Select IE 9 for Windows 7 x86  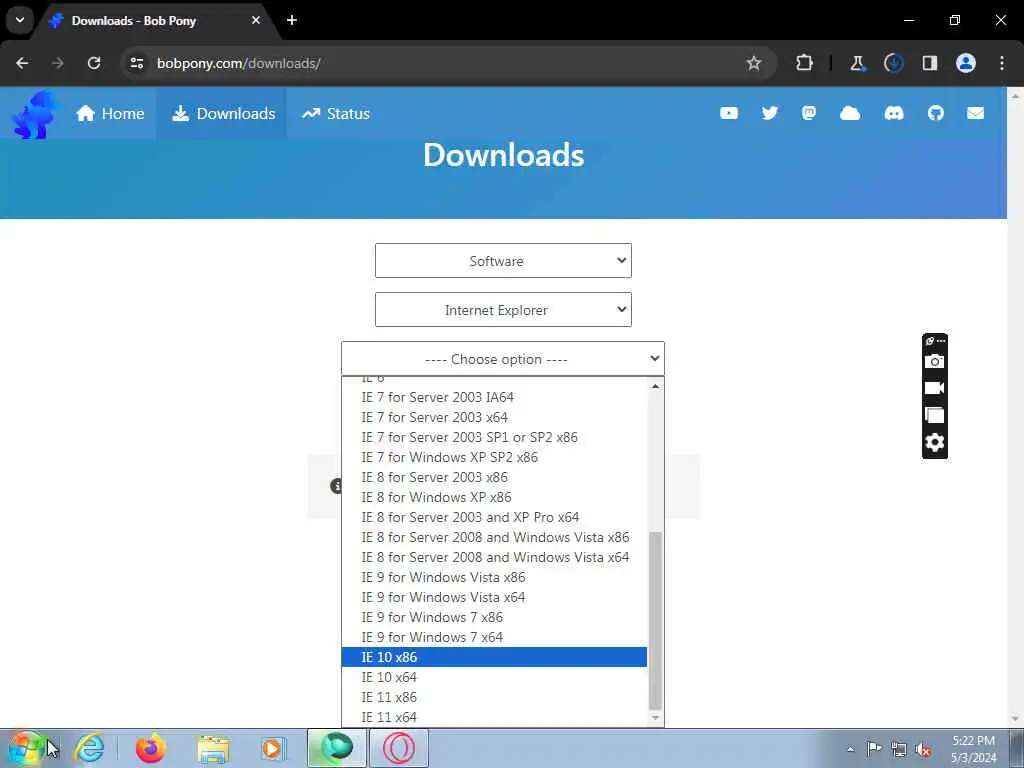tap(494, 617)
